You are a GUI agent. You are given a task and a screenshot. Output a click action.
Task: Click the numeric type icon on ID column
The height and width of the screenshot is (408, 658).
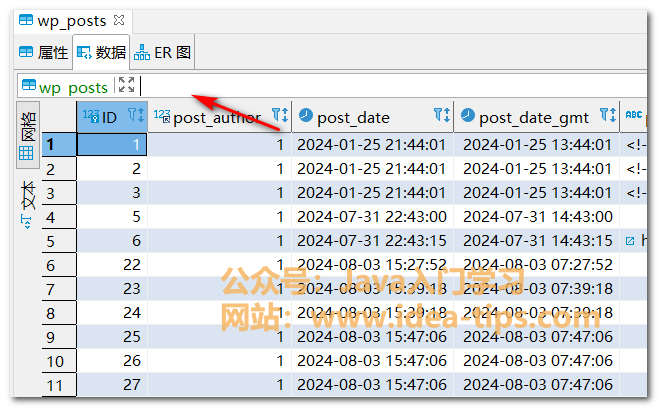pyautogui.click(x=91, y=116)
